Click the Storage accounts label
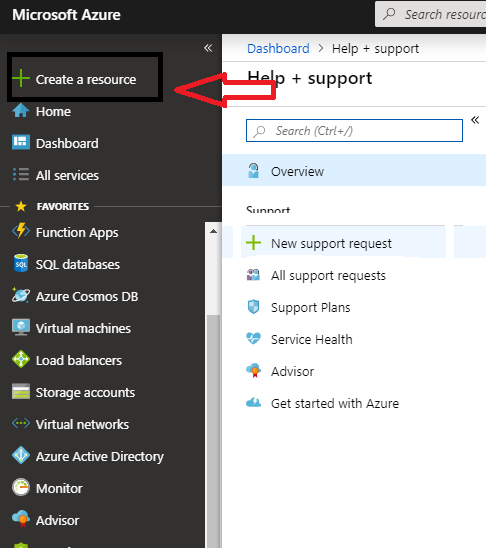The width and height of the screenshot is (486, 548). [x=85, y=392]
